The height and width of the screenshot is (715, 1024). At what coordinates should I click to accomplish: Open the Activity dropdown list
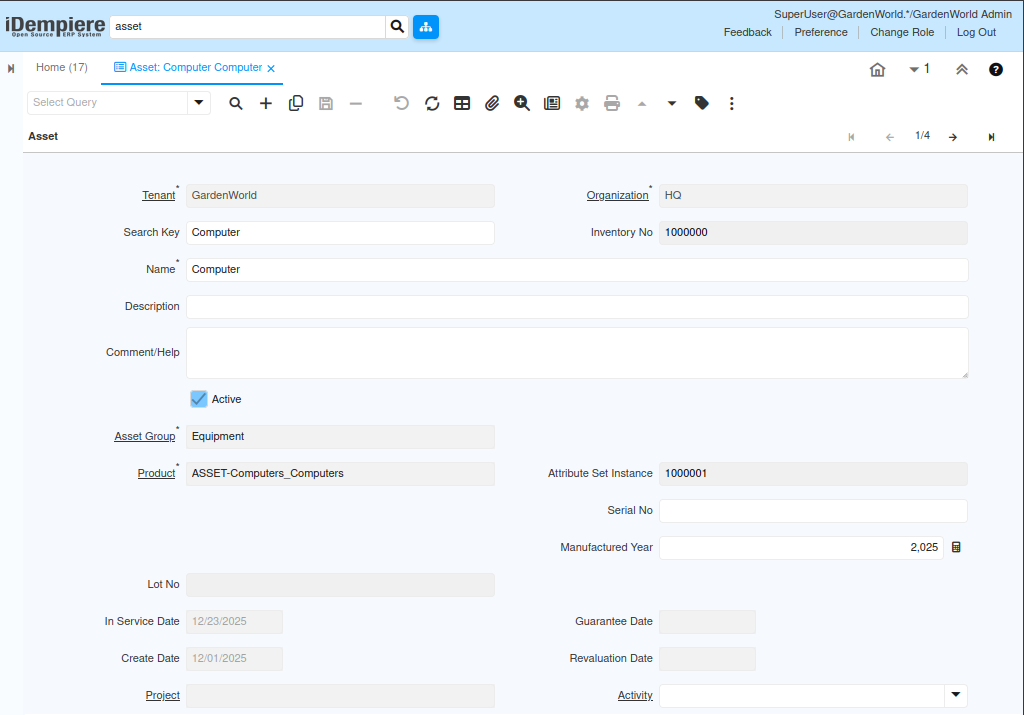tap(955, 695)
